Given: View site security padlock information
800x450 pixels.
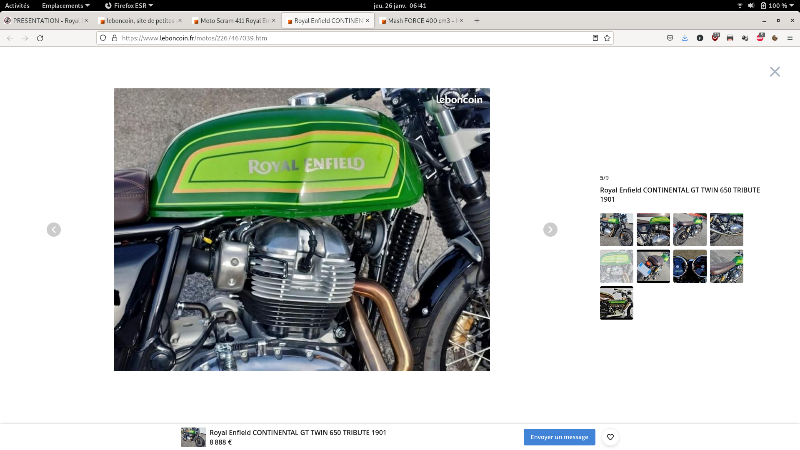Looking at the screenshot, I should tap(114, 38).
